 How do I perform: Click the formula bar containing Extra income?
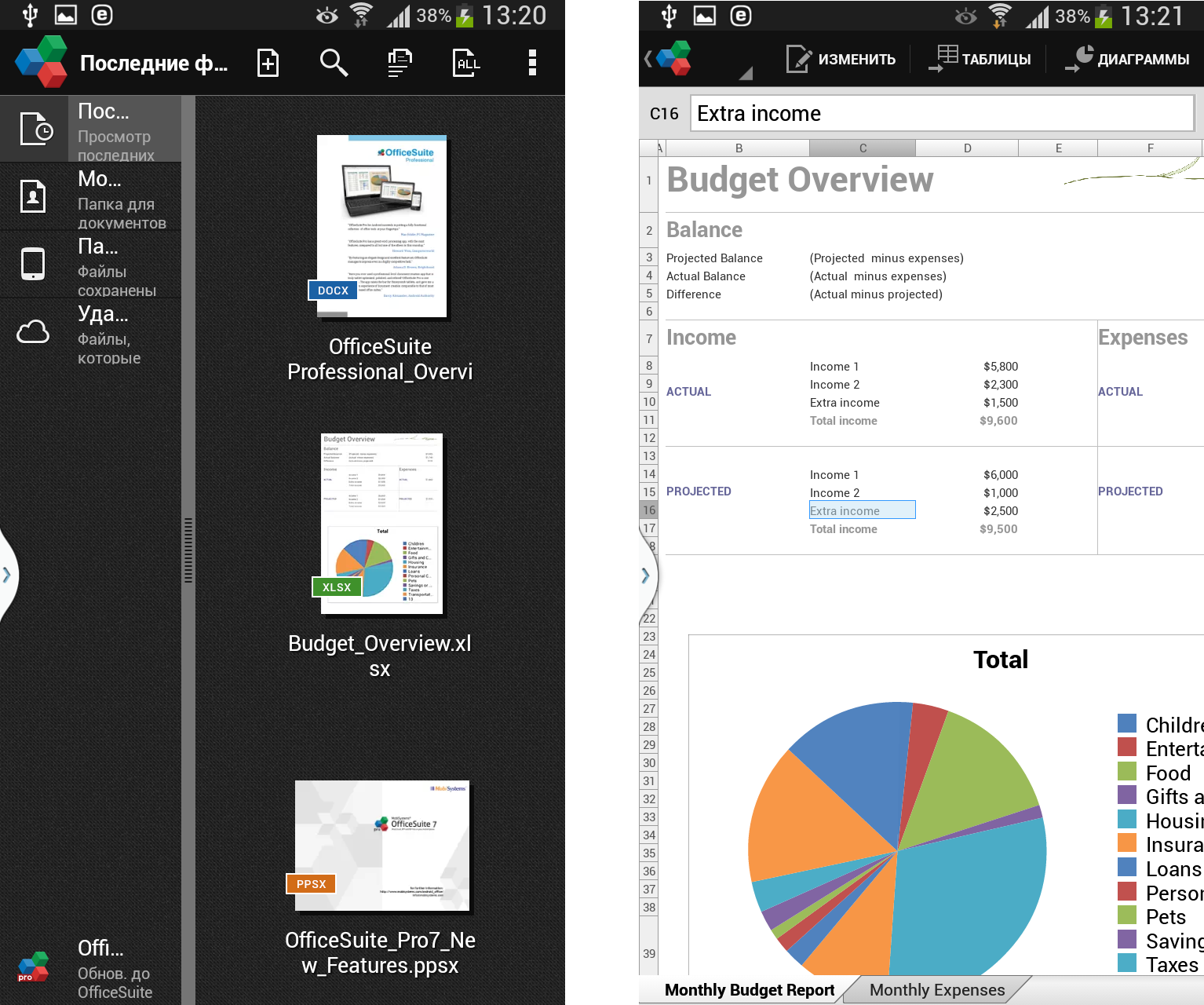[942, 113]
